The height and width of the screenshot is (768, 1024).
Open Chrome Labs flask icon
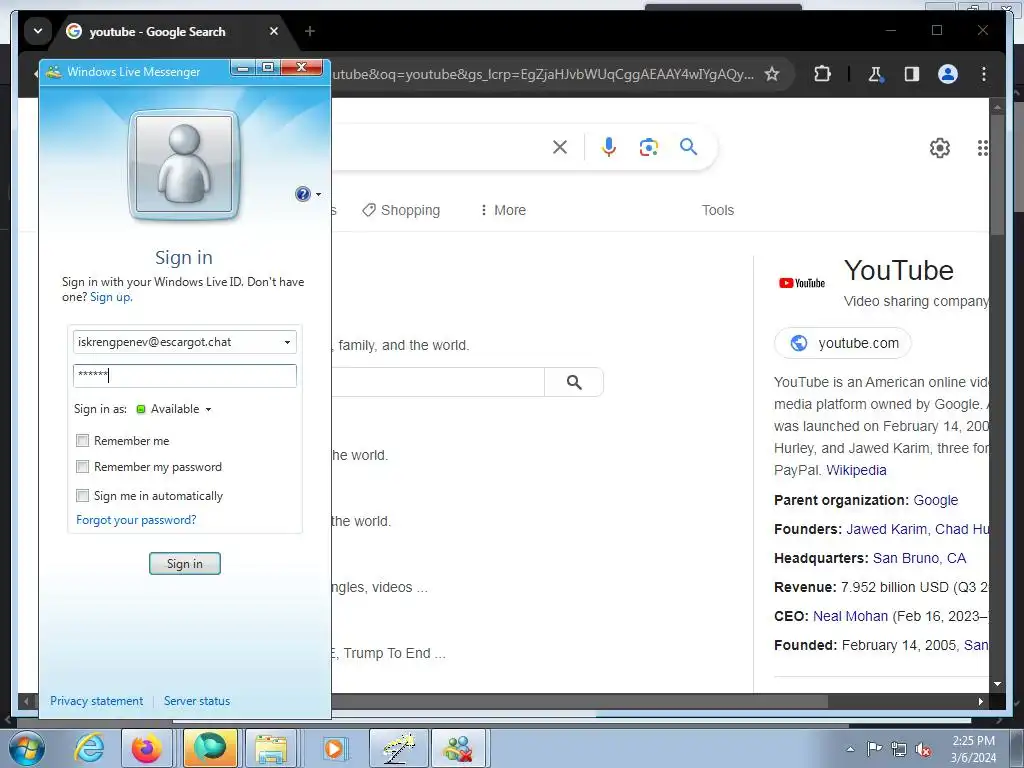click(875, 74)
